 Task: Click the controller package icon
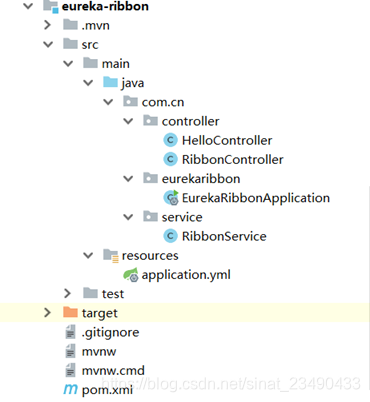(150, 120)
